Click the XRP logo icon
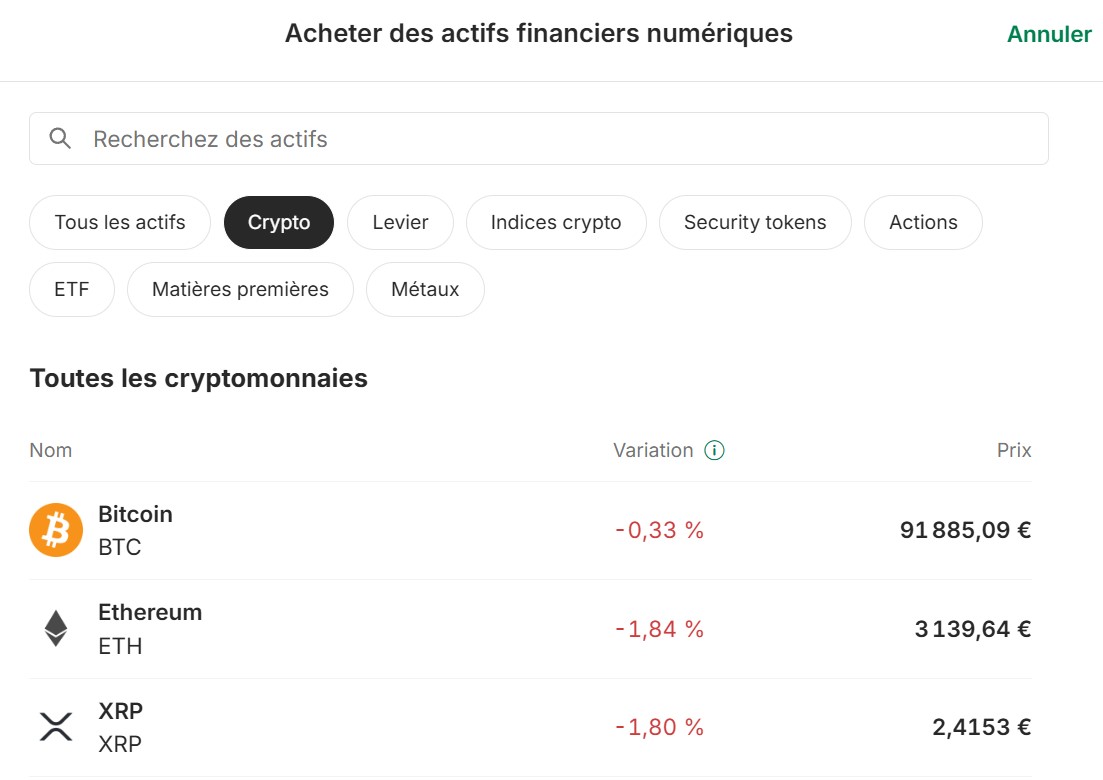This screenshot has height=780, width=1103. [55, 726]
